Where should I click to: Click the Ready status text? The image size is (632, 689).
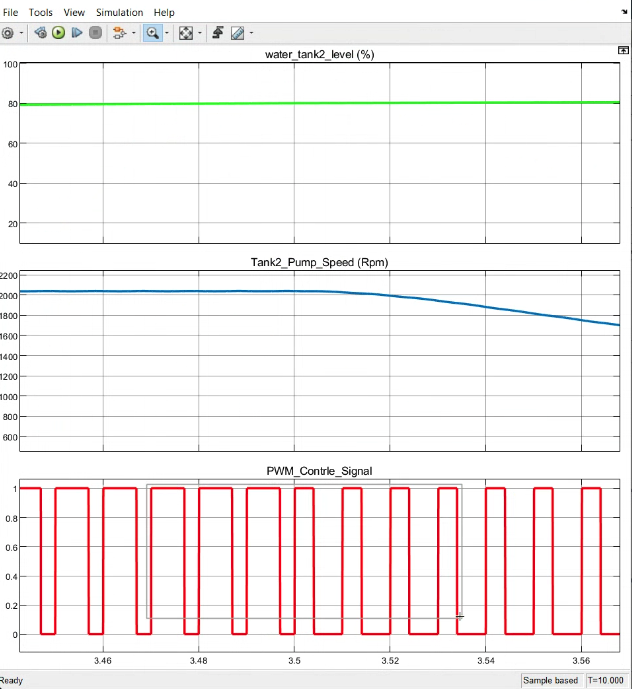pos(11,680)
